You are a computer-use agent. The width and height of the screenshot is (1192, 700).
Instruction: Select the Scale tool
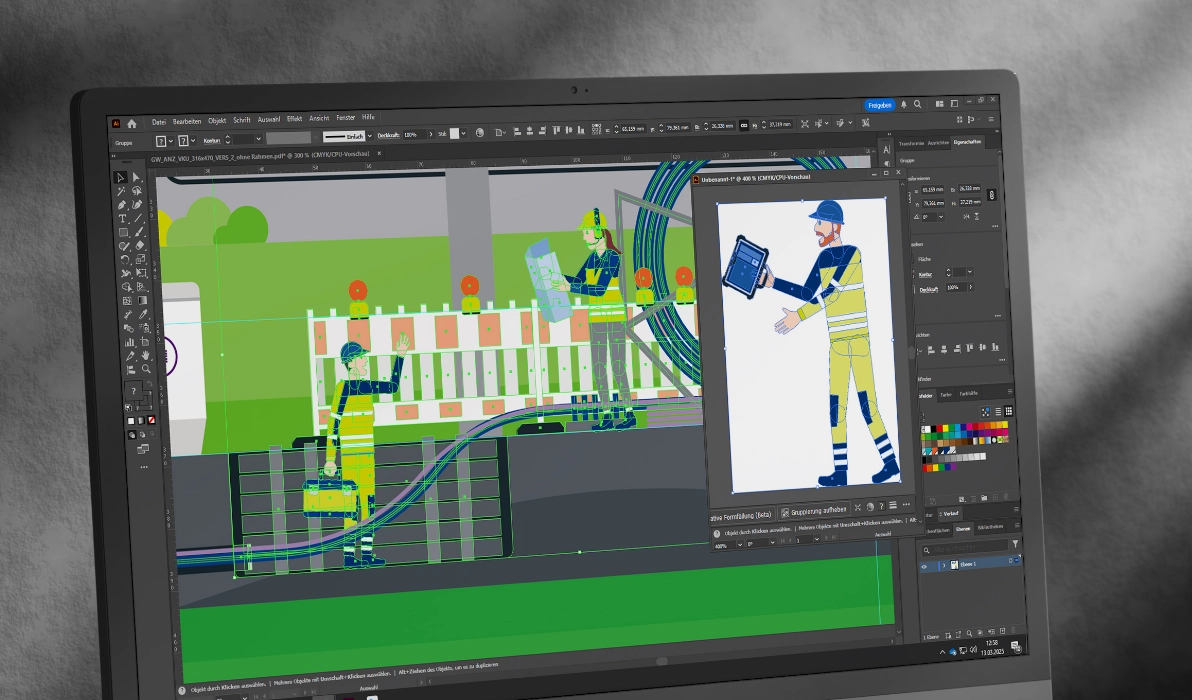click(141, 259)
